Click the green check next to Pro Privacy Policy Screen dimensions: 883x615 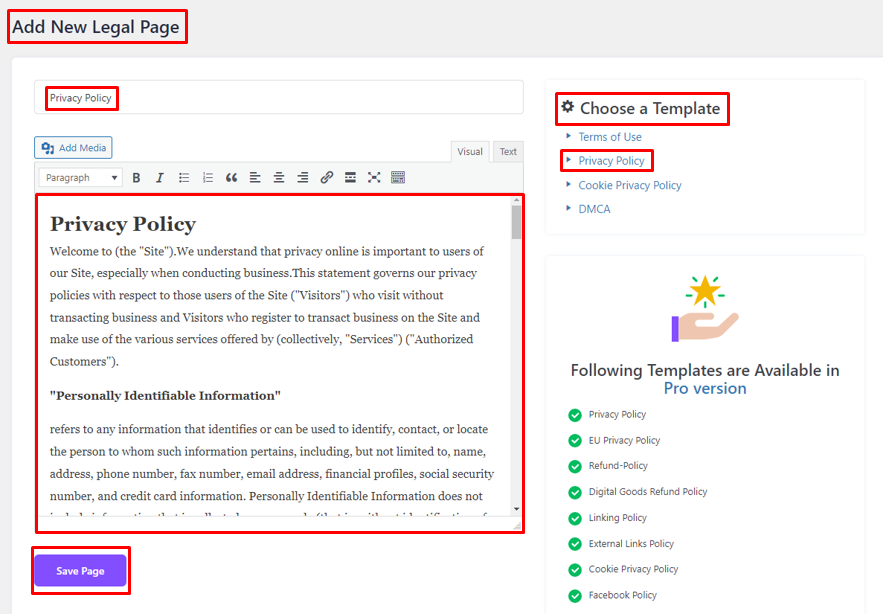pos(575,415)
